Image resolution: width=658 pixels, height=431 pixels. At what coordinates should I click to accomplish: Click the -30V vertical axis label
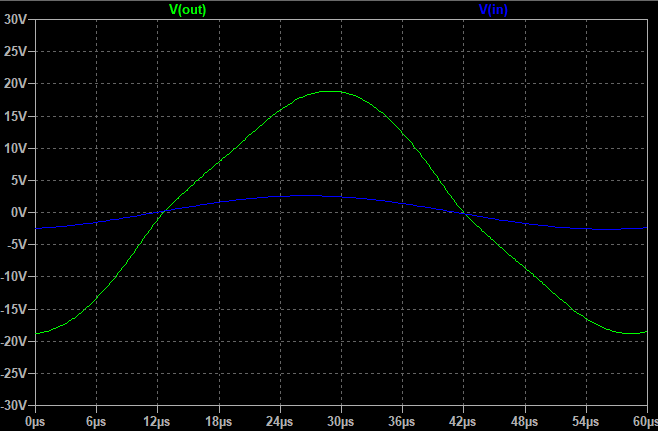coord(13,406)
